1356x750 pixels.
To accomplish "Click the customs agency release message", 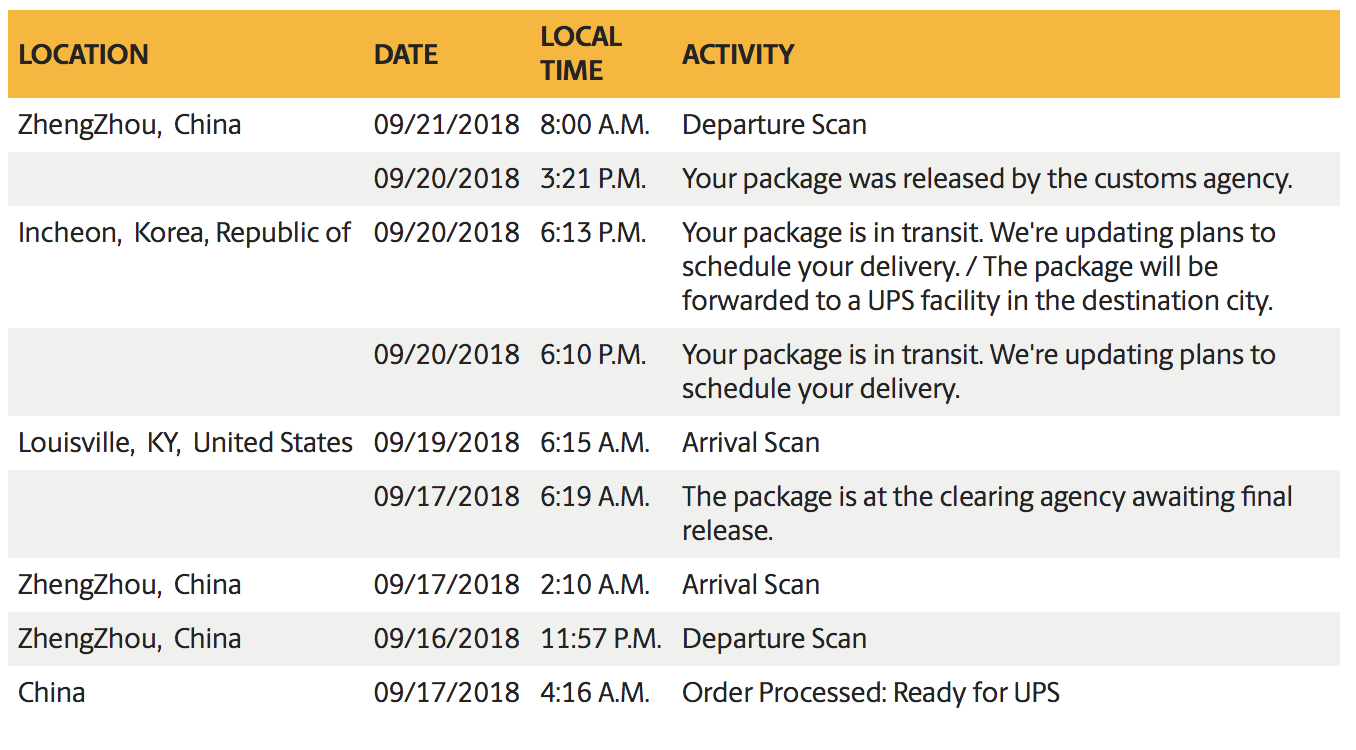I will (987, 179).
